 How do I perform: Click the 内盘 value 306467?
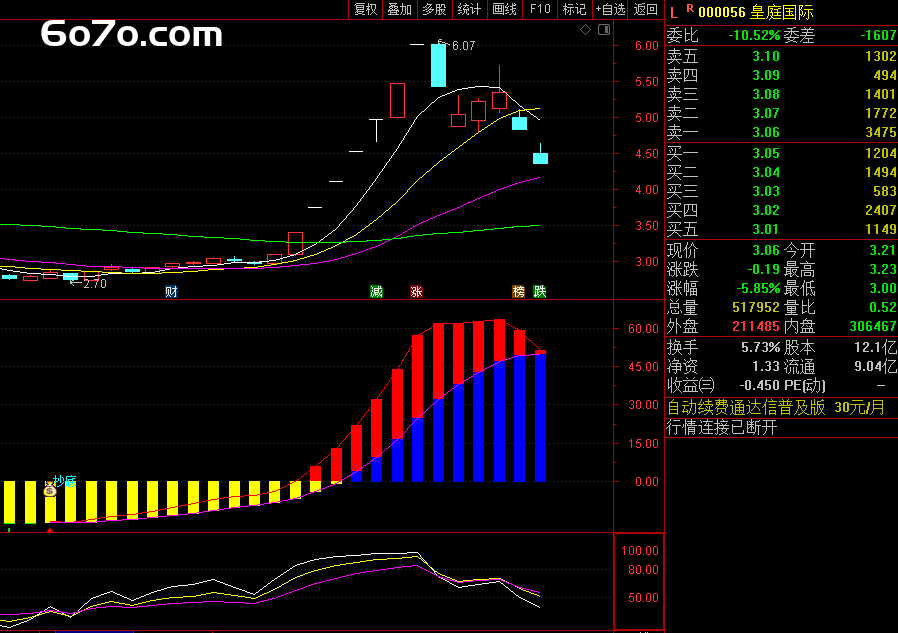(x=873, y=326)
